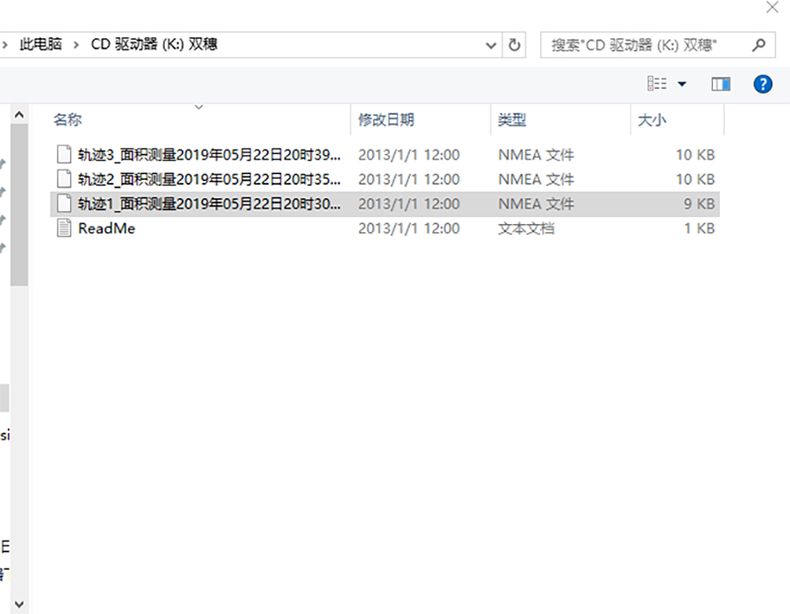This screenshot has width=790, height=614.
Task: Click the 9 KB size of 轨迹1
Action: (699, 204)
